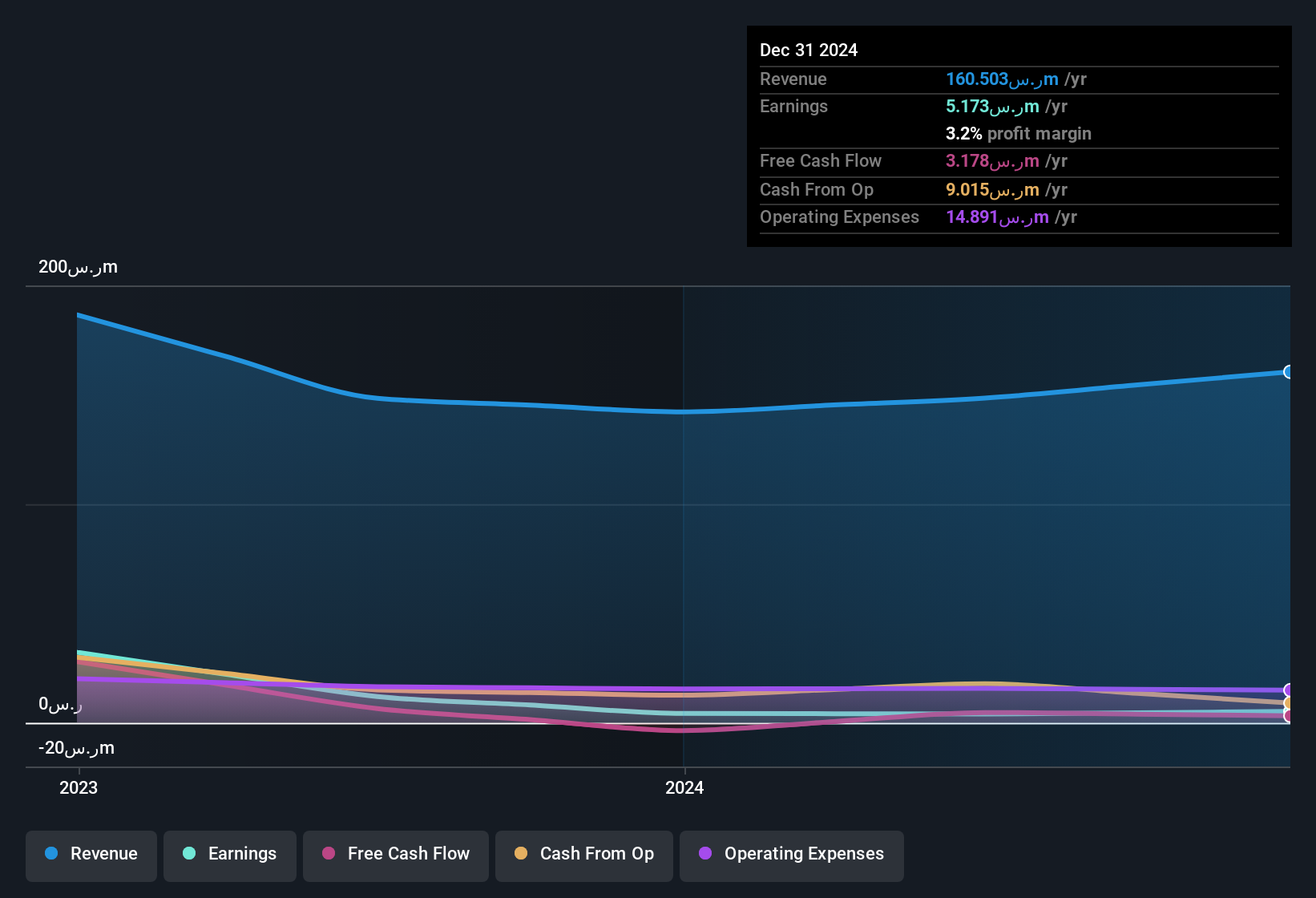This screenshot has width=1316, height=898.
Task: Click the 200 y-axis top label
Action: pyautogui.click(x=78, y=267)
